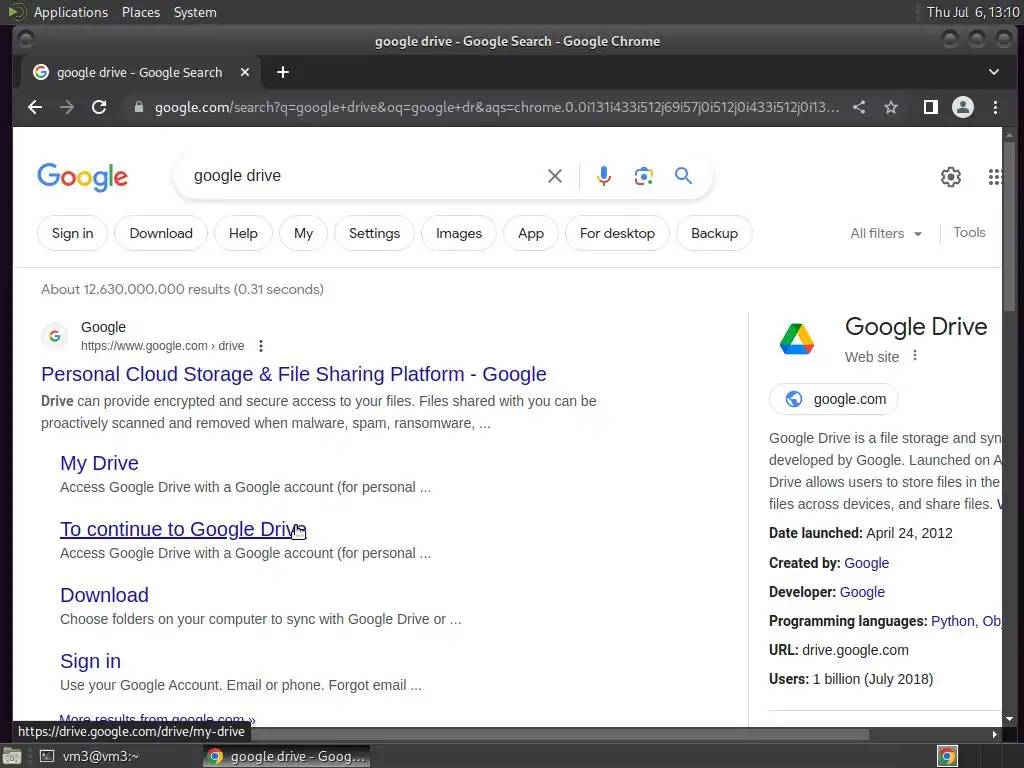This screenshot has width=1024, height=768.
Task: Select the Backup filter chip
Action: click(x=714, y=233)
